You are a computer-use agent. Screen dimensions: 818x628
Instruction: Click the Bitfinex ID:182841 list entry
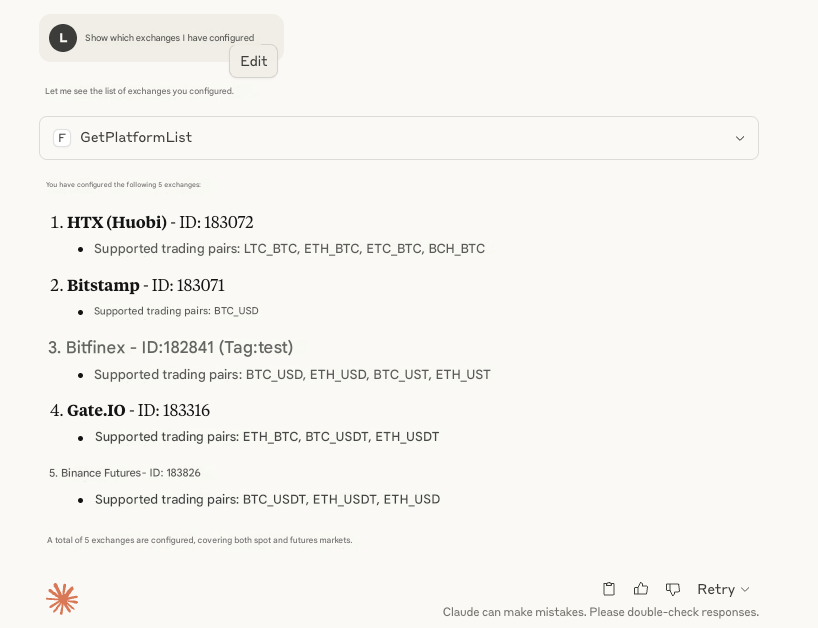[179, 347]
